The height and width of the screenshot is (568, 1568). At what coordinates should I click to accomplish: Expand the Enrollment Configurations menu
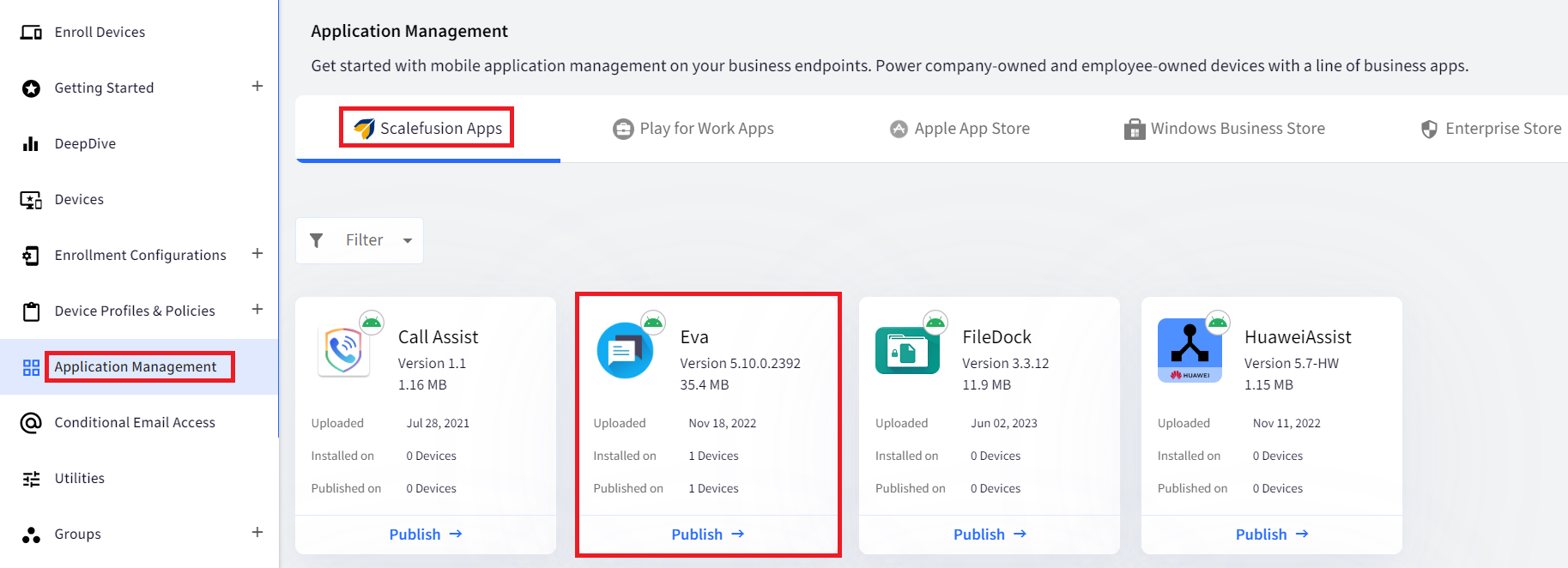[257, 253]
